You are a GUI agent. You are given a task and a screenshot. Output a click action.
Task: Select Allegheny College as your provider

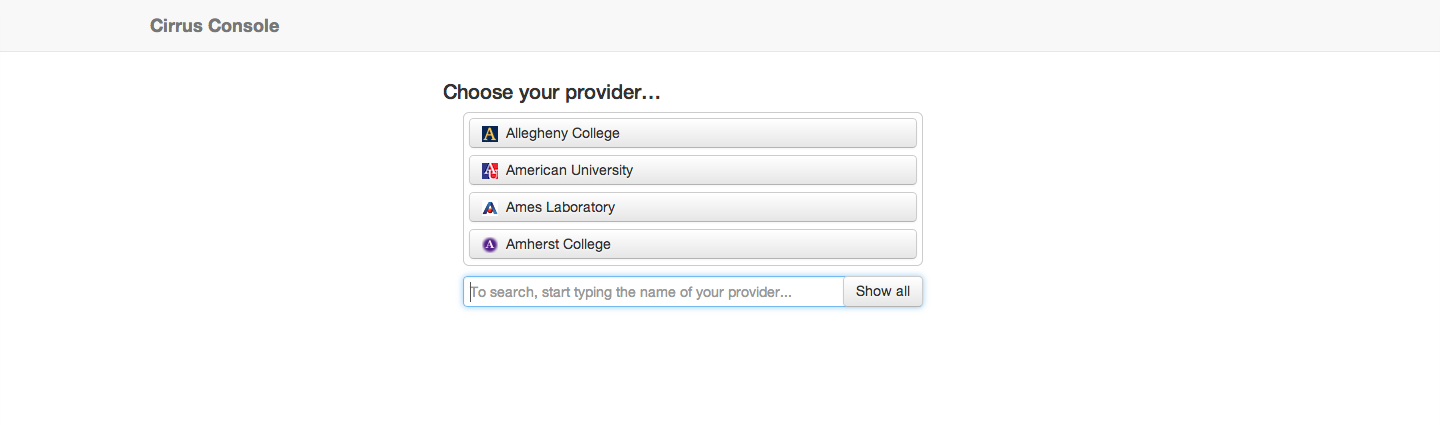(x=693, y=133)
